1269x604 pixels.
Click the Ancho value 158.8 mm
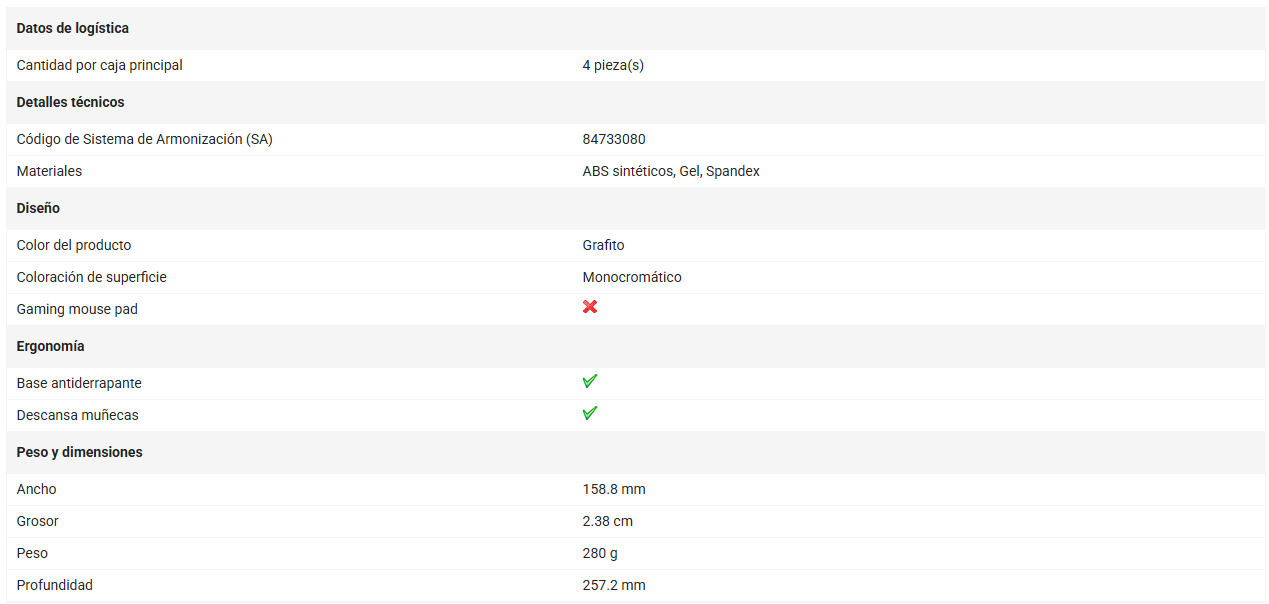click(x=614, y=489)
